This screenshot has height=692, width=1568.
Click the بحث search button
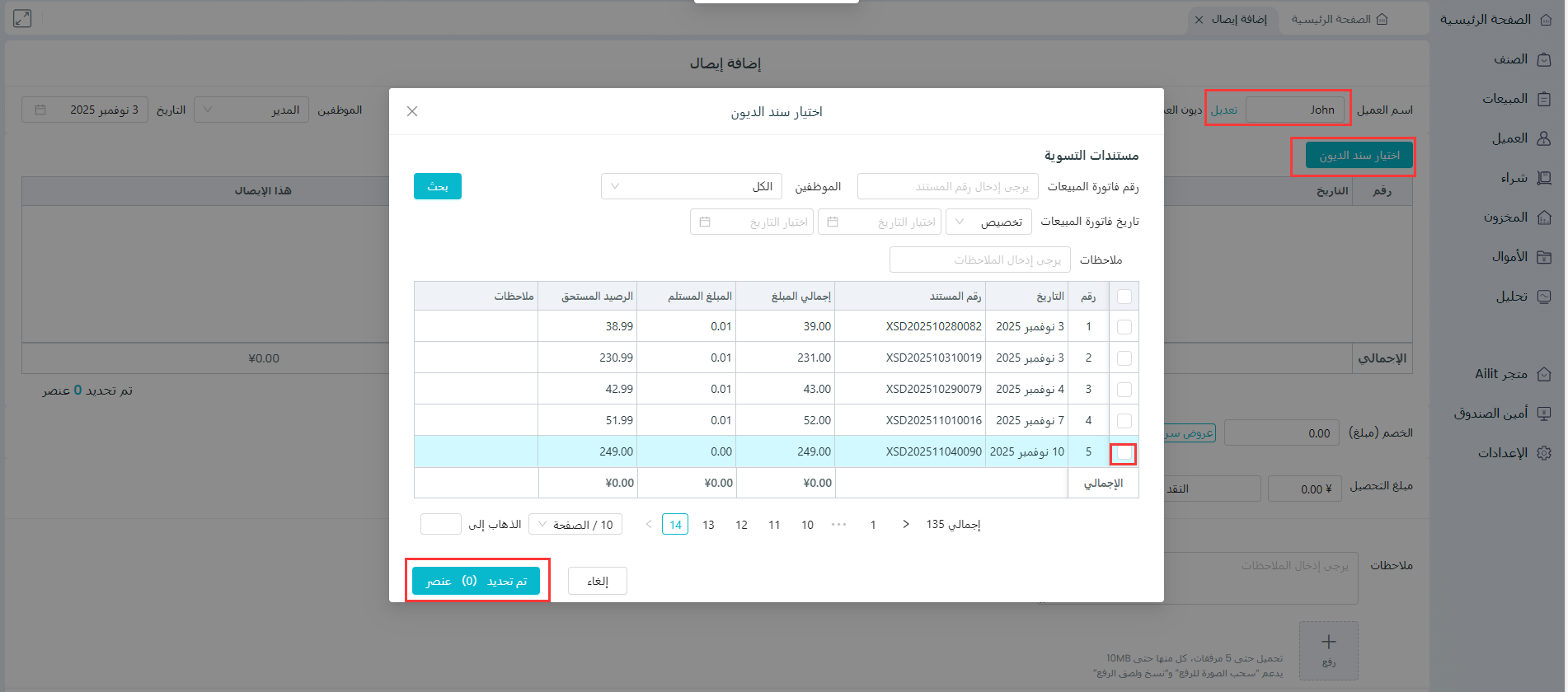[437, 187]
